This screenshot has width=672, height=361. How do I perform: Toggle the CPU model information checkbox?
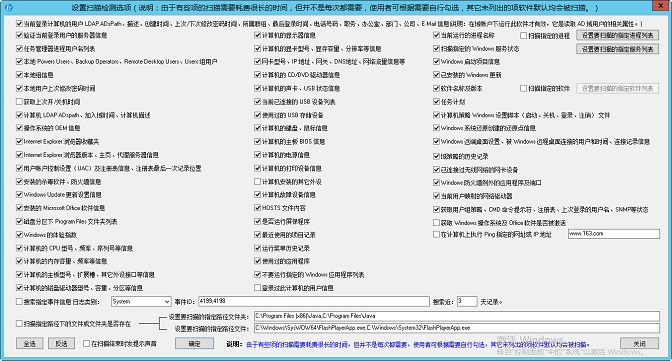pyautogui.click(x=19, y=248)
